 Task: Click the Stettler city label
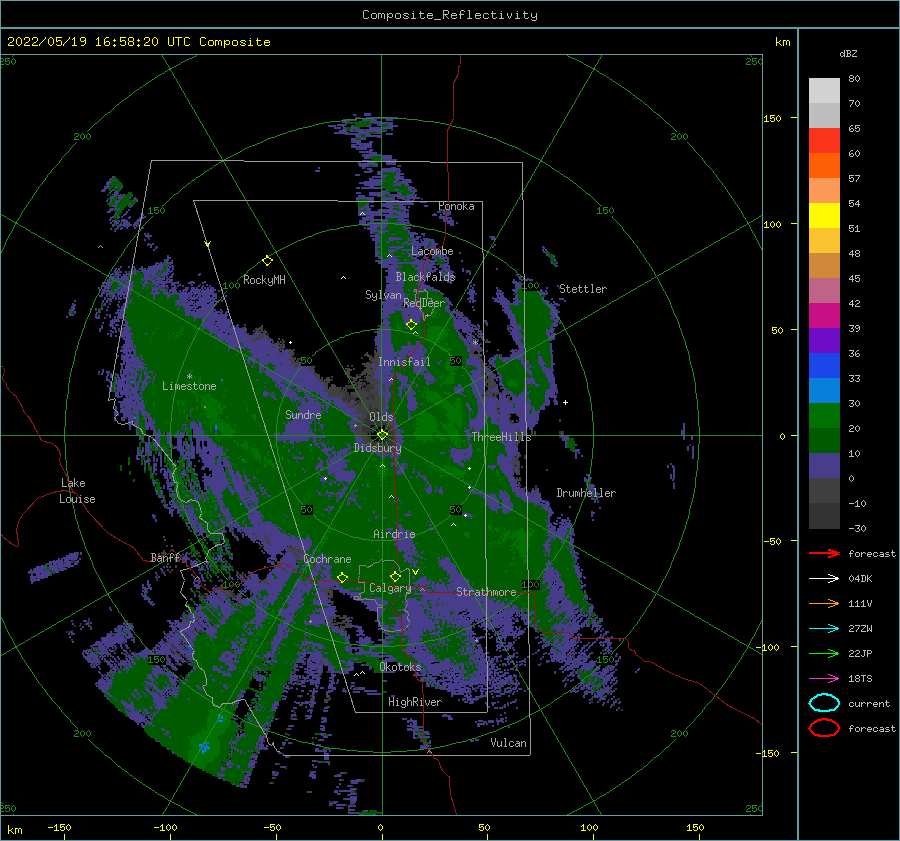[583, 289]
